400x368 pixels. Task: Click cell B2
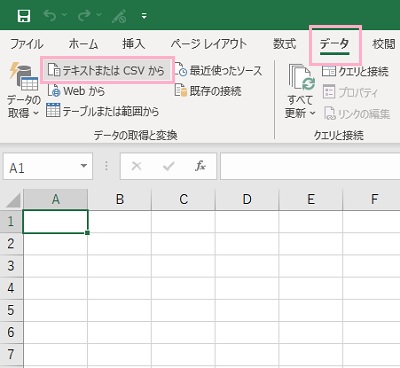(120, 244)
